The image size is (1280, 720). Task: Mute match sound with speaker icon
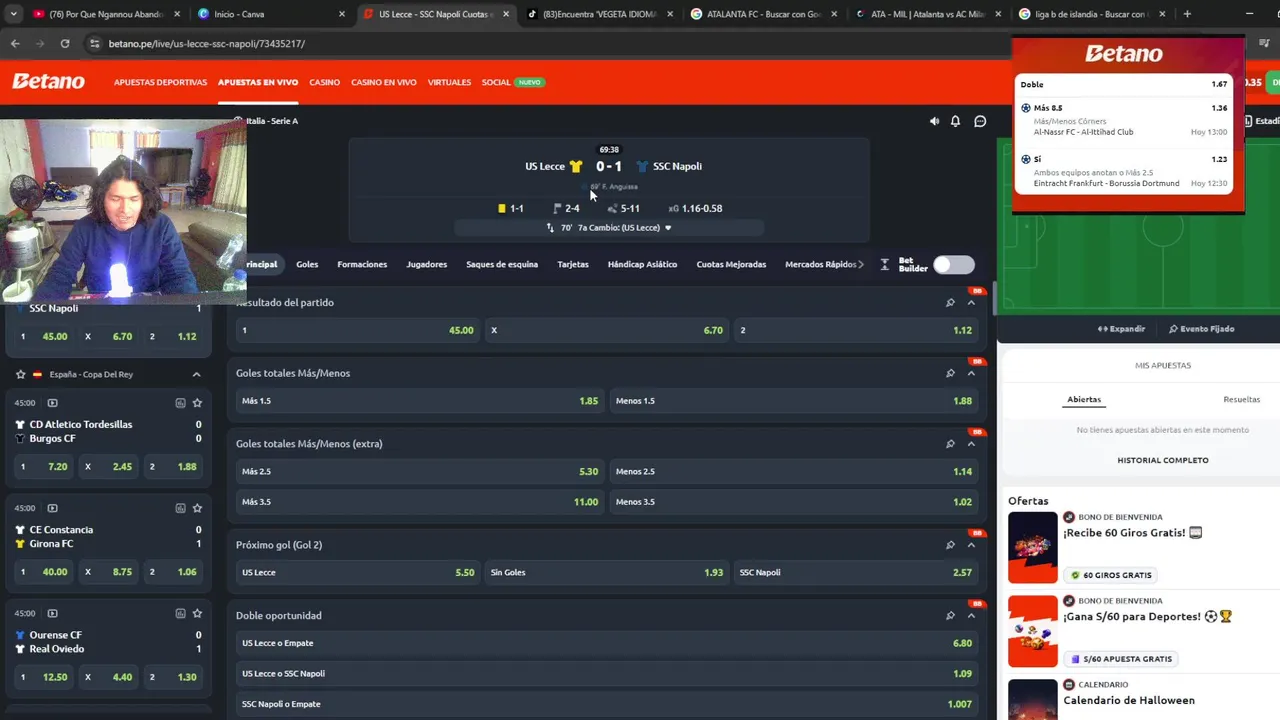tap(934, 121)
